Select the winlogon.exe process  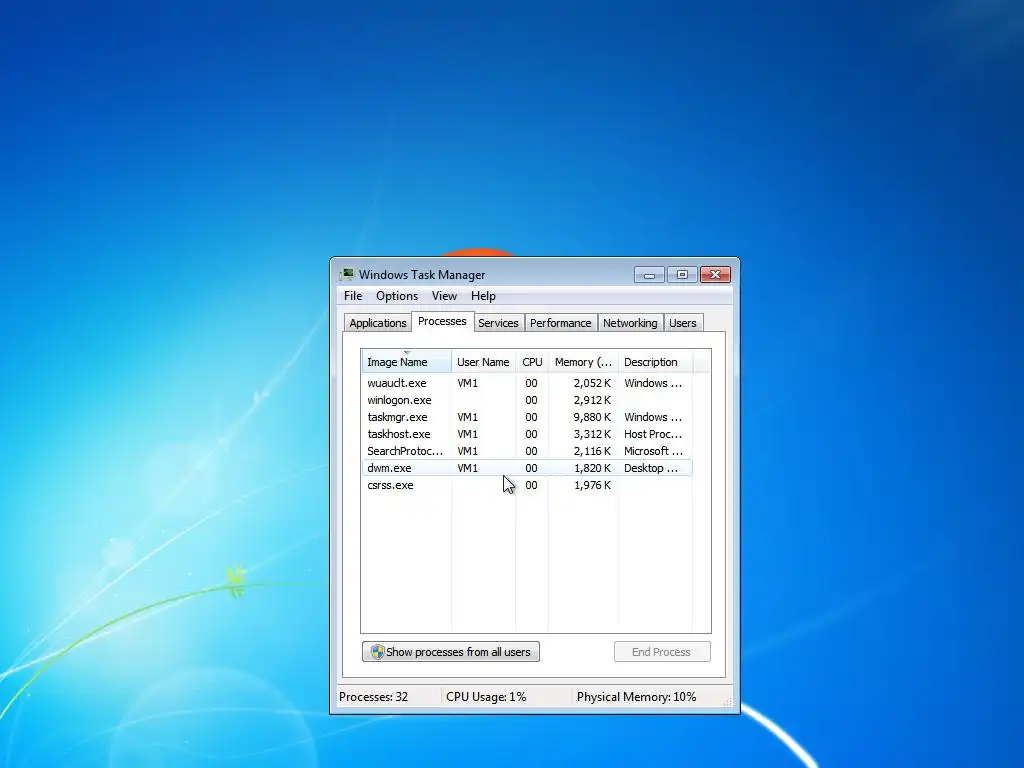pyautogui.click(x=526, y=400)
